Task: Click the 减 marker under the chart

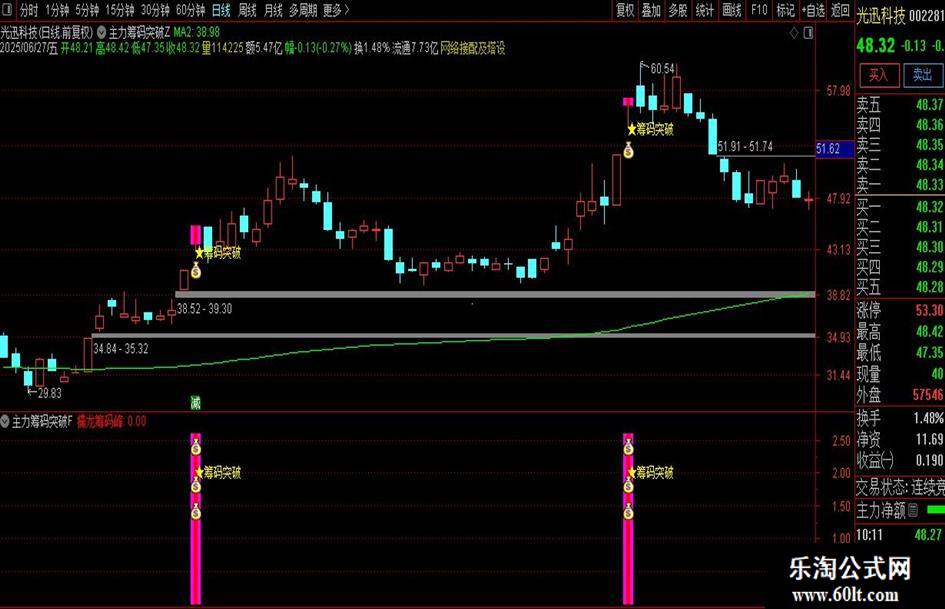Action: [195, 403]
